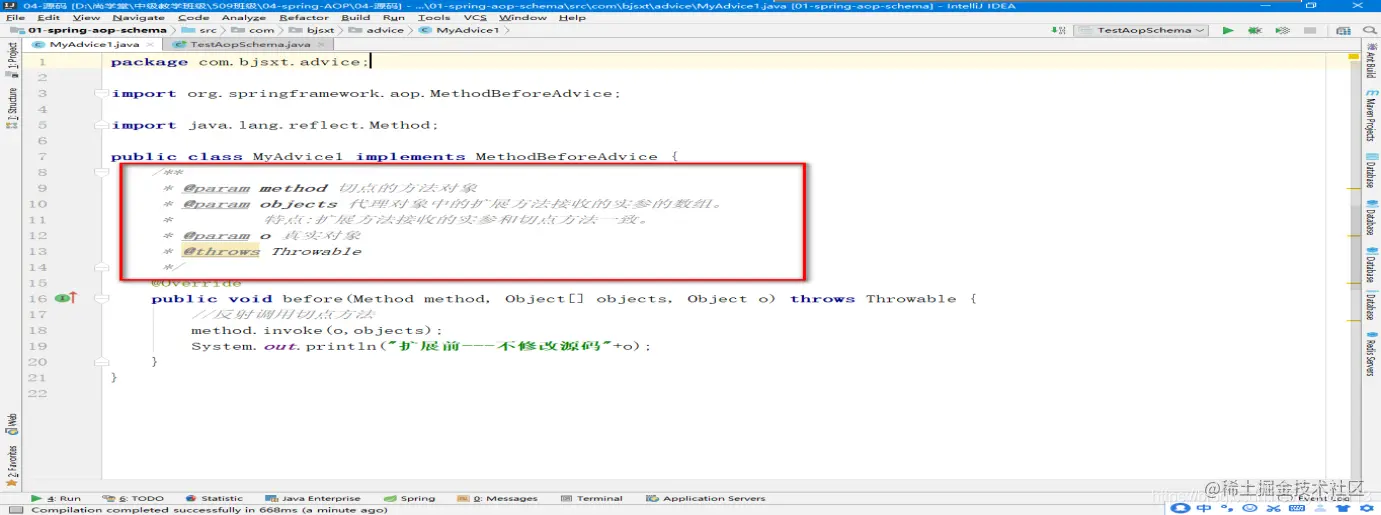Click the MethodBeforeAdvice interface name

[x=566, y=157]
